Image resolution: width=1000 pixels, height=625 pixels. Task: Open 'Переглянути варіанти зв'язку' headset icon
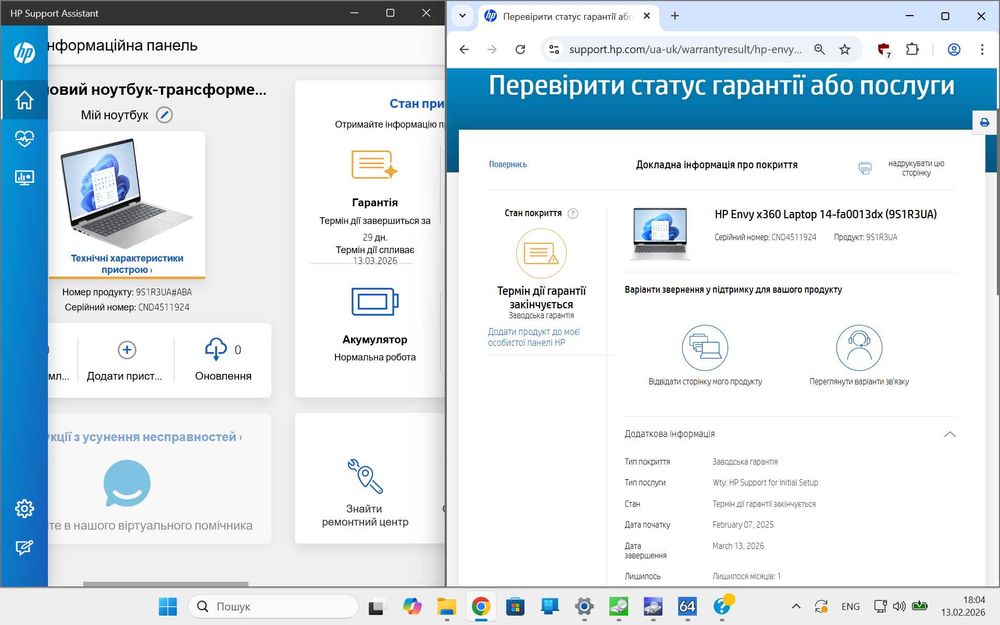859,348
